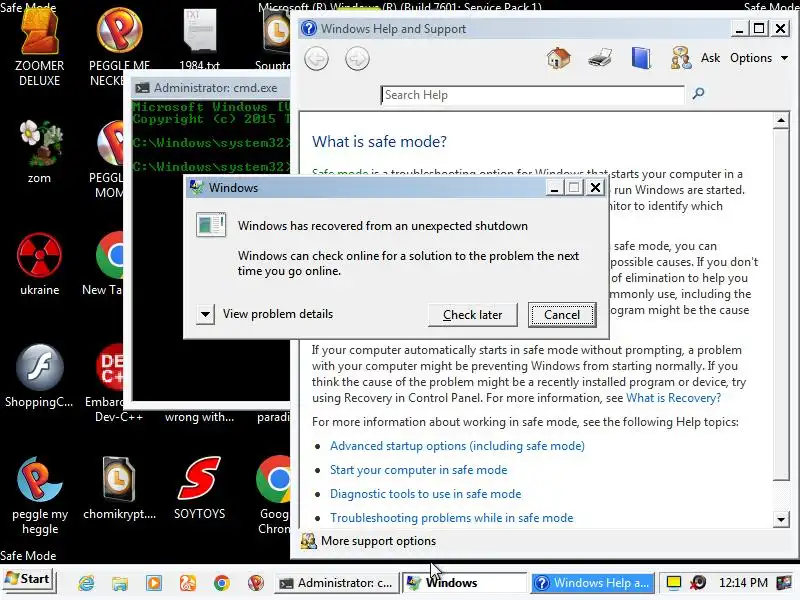Expand View problem details arrow
This screenshot has width=800, height=600.
tap(205, 314)
